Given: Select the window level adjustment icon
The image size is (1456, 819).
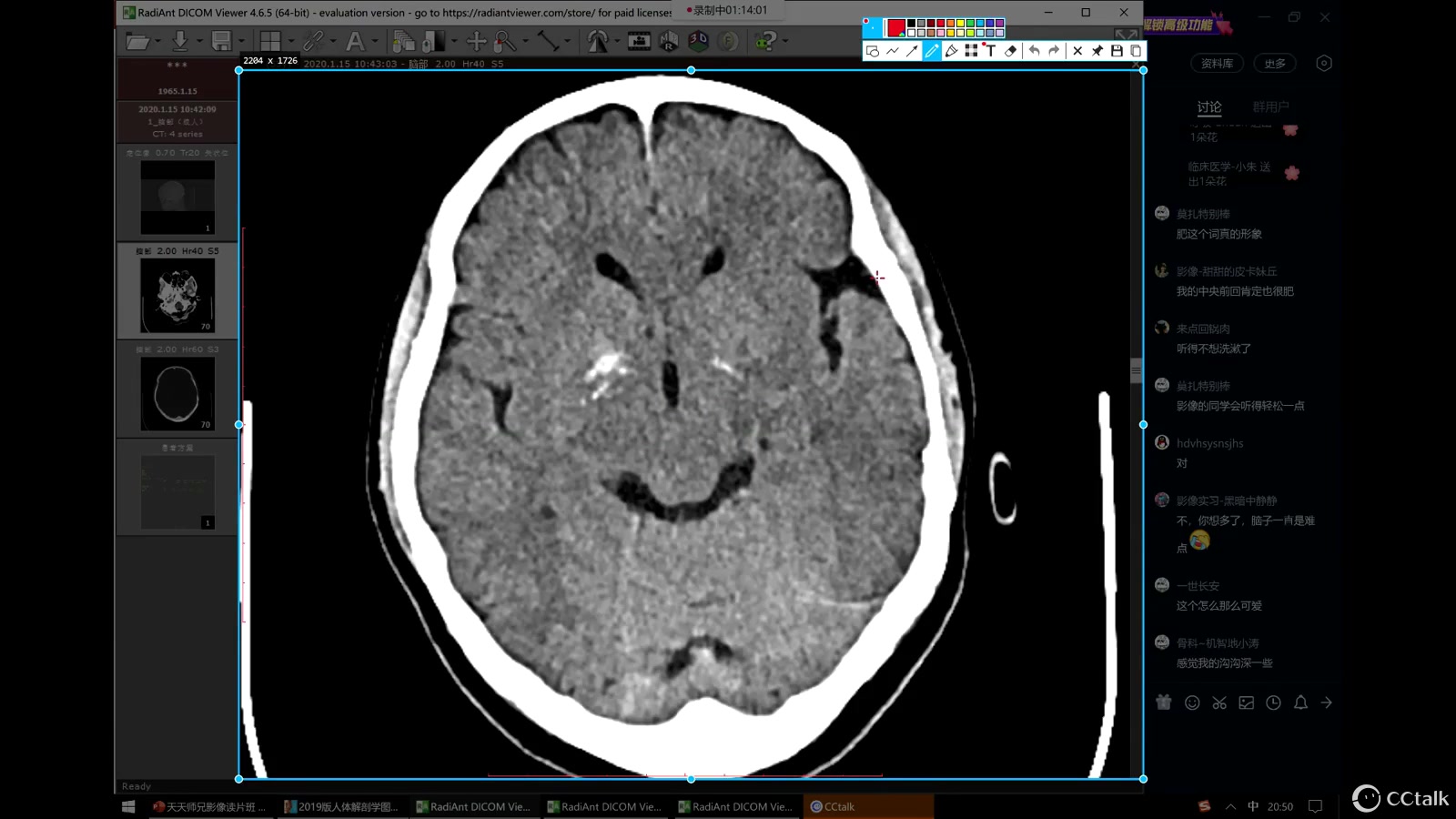Looking at the screenshot, I should (435, 41).
